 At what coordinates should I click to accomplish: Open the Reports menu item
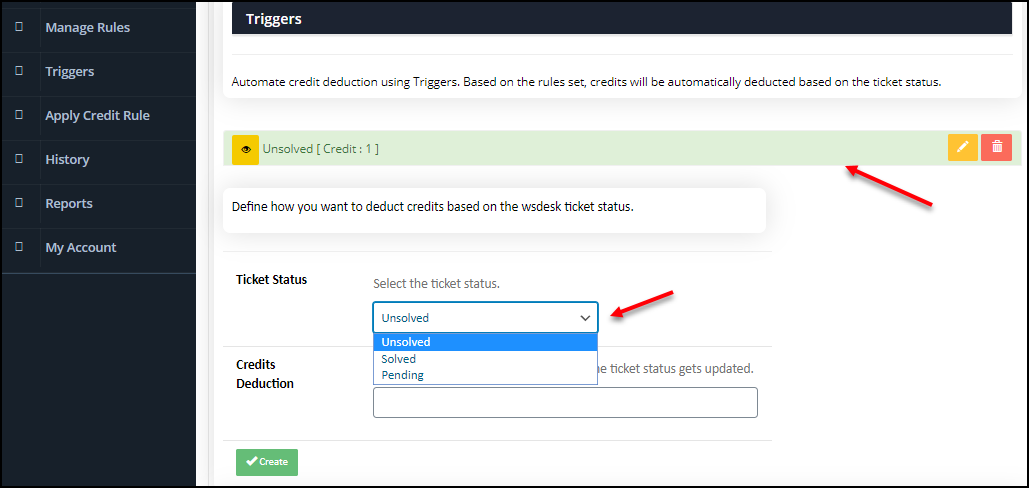click(x=69, y=203)
